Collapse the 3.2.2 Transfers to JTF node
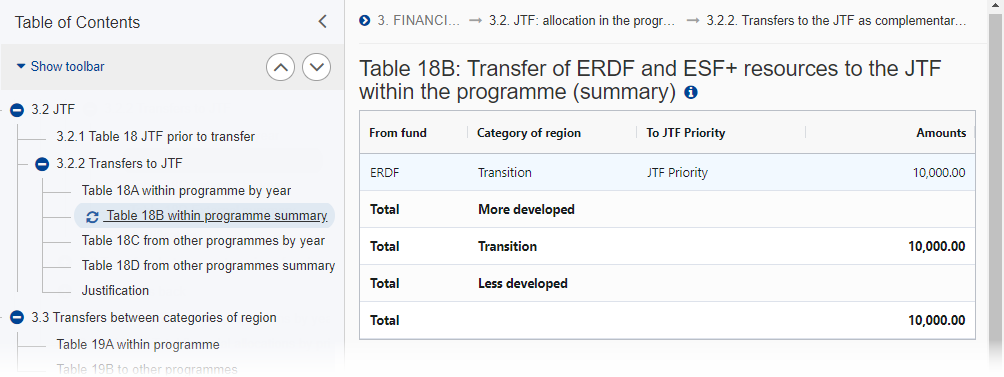Image resolution: width=1004 pixels, height=377 pixels. point(42,164)
